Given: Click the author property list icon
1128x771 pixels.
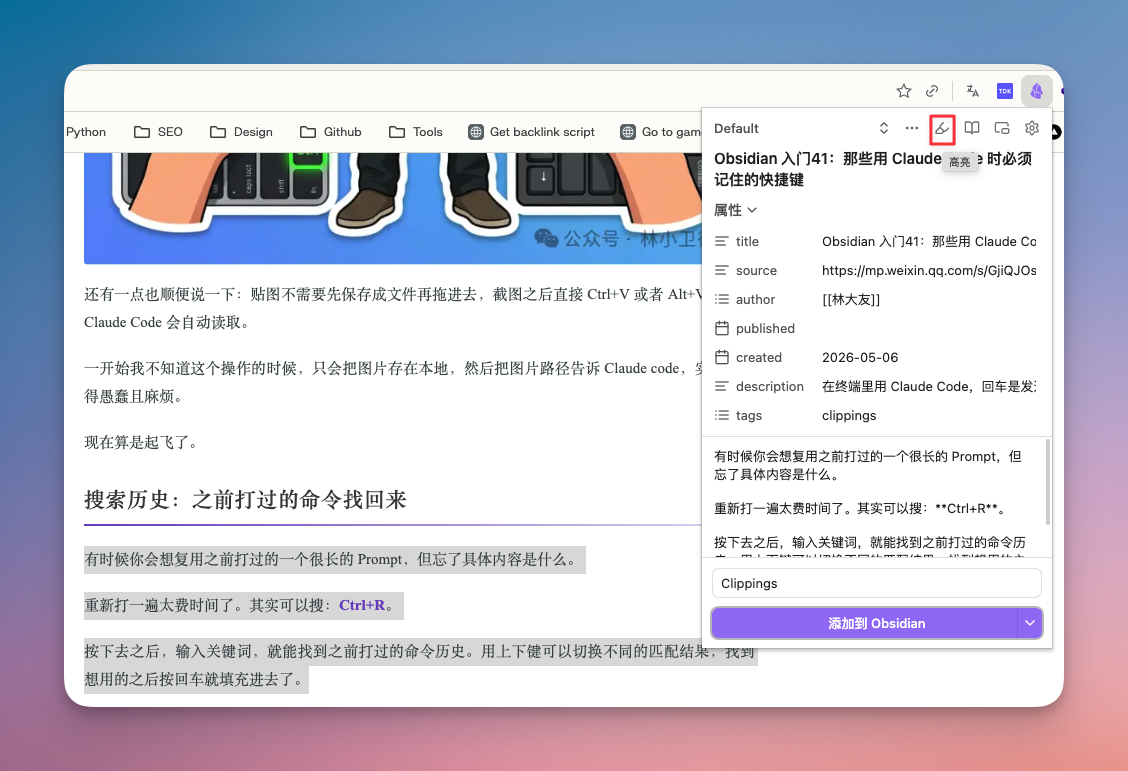Looking at the screenshot, I should [x=722, y=299].
